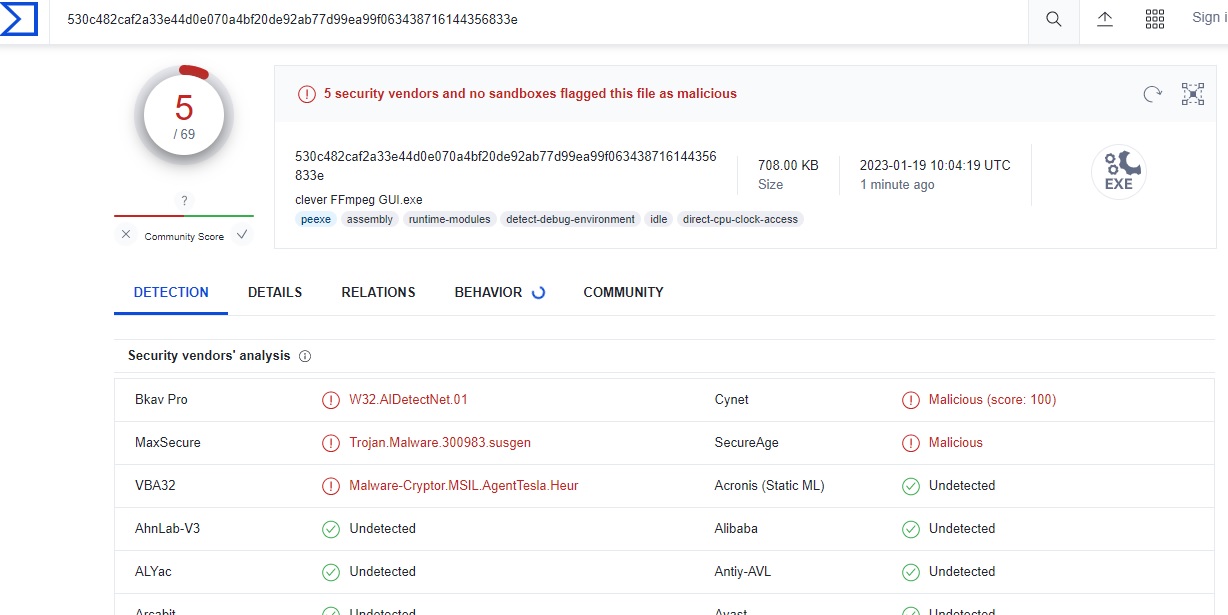Image resolution: width=1228 pixels, height=615 pixels.
Task: Click the Malware-Cryptor.MSIL.AgentTesla.Heur result
Action: click(x=464, y=486)
